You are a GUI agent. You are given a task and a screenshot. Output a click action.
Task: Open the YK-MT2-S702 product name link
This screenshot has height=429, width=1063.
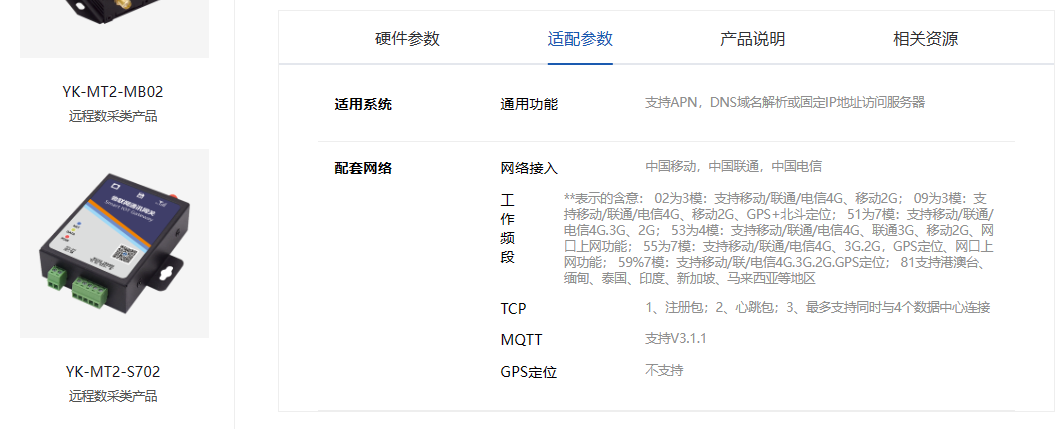(x=113, y=372)
